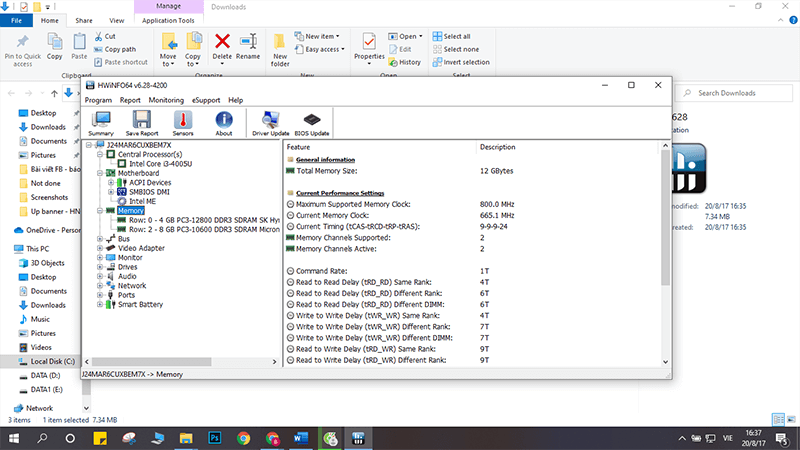
Task: Collapse the Central Processor(s) tree node
Action: click(x=100, y=154)
